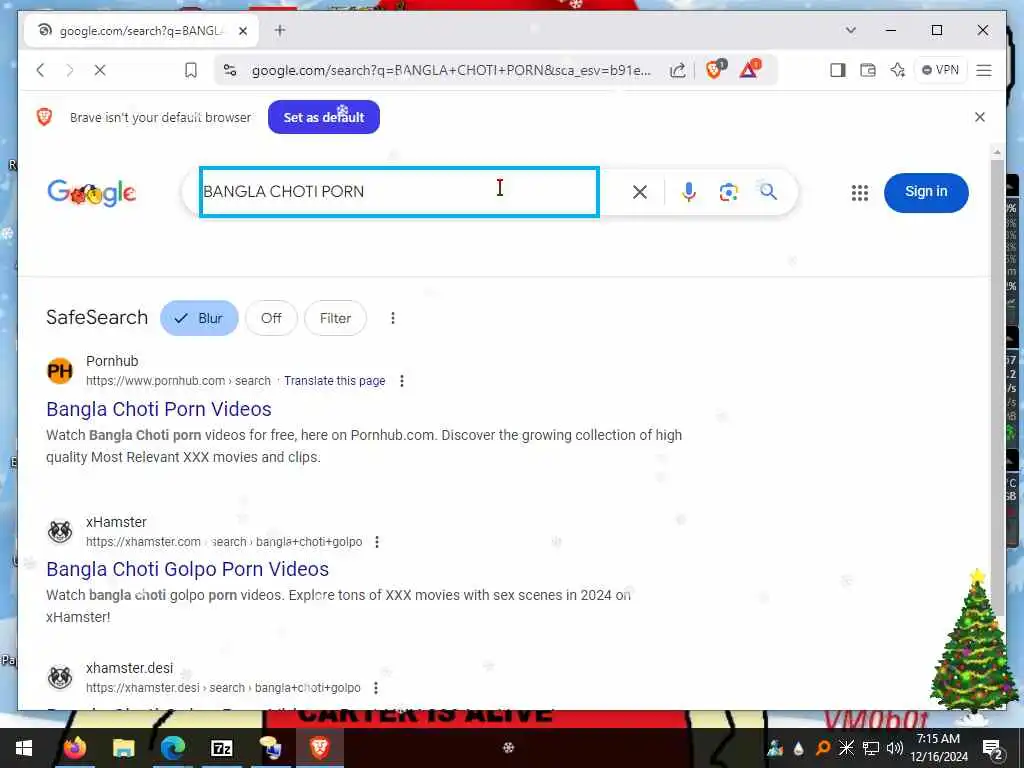Open File Explorer from taskbar
Image resolution: width=1024 pixels, height=768 pixels.
click(x=123, y=748)
